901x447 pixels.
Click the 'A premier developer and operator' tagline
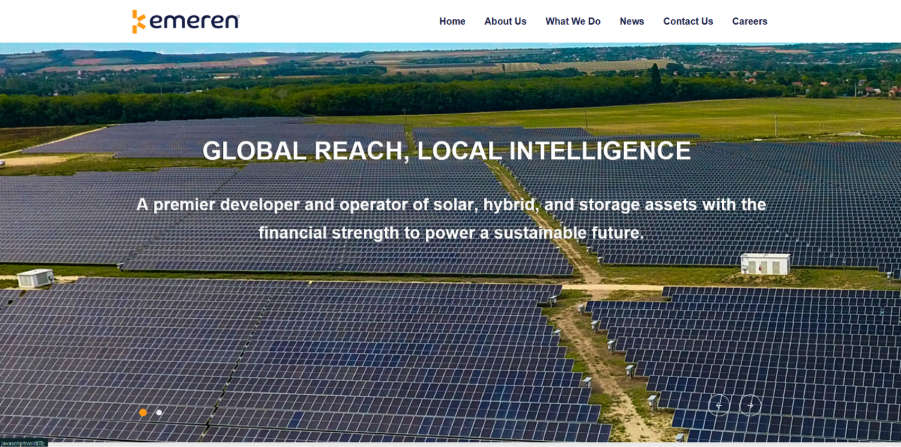(451, 219)
